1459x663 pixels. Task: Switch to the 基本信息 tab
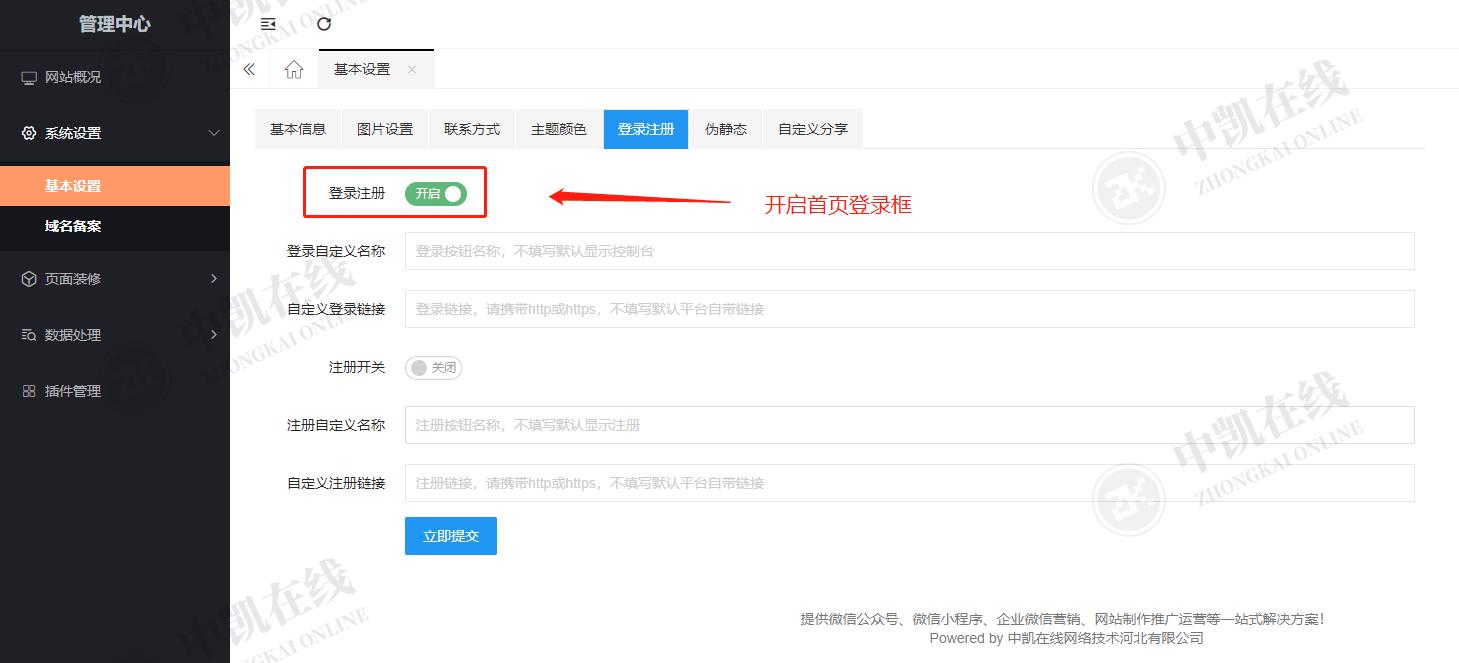pos(298,129)
